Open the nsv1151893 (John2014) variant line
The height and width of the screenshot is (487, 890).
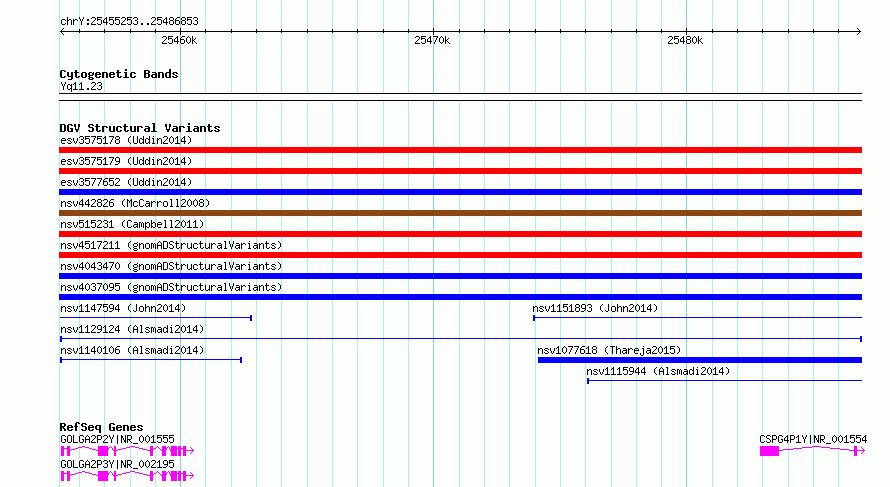698,318
